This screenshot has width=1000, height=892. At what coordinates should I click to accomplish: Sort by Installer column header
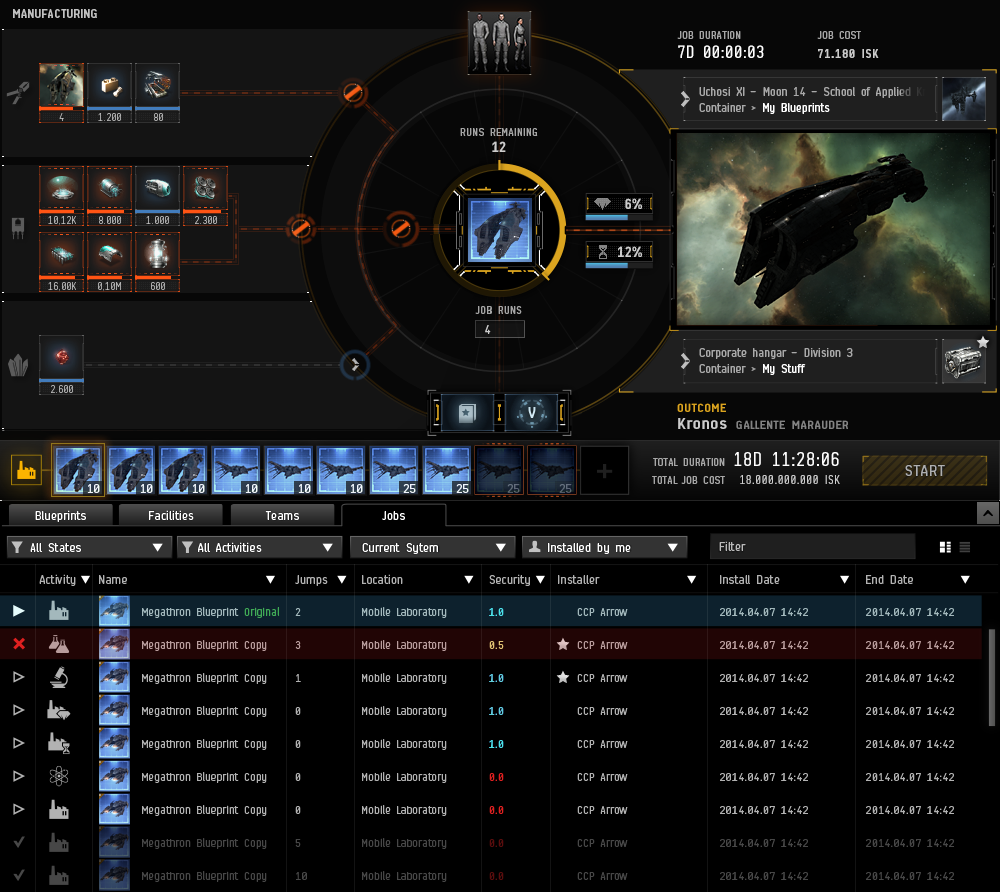tap(628, 580)
